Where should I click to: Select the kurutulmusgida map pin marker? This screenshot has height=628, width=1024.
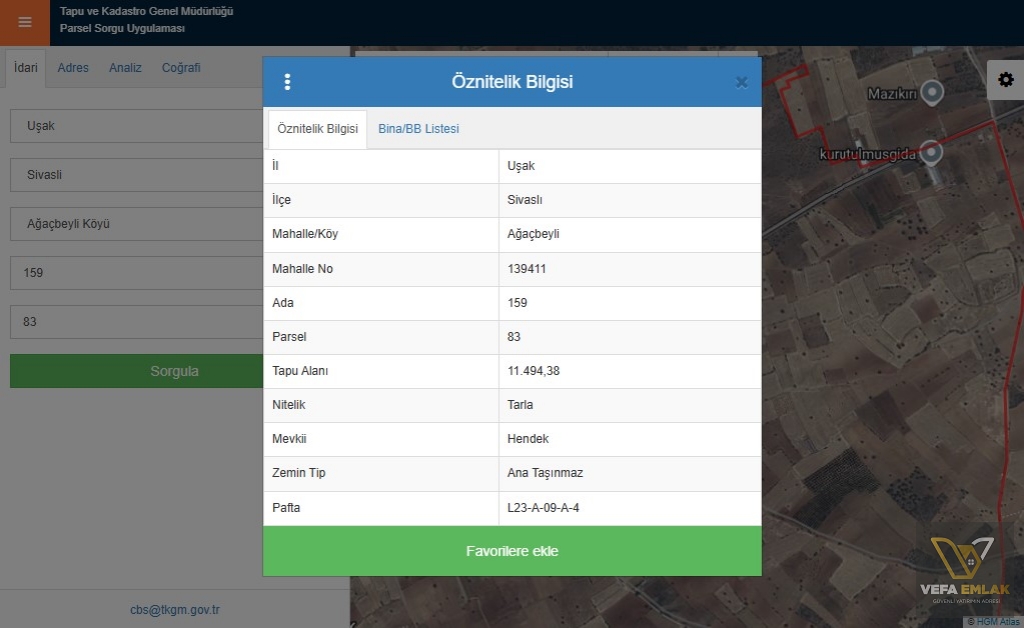click(931, 153)
